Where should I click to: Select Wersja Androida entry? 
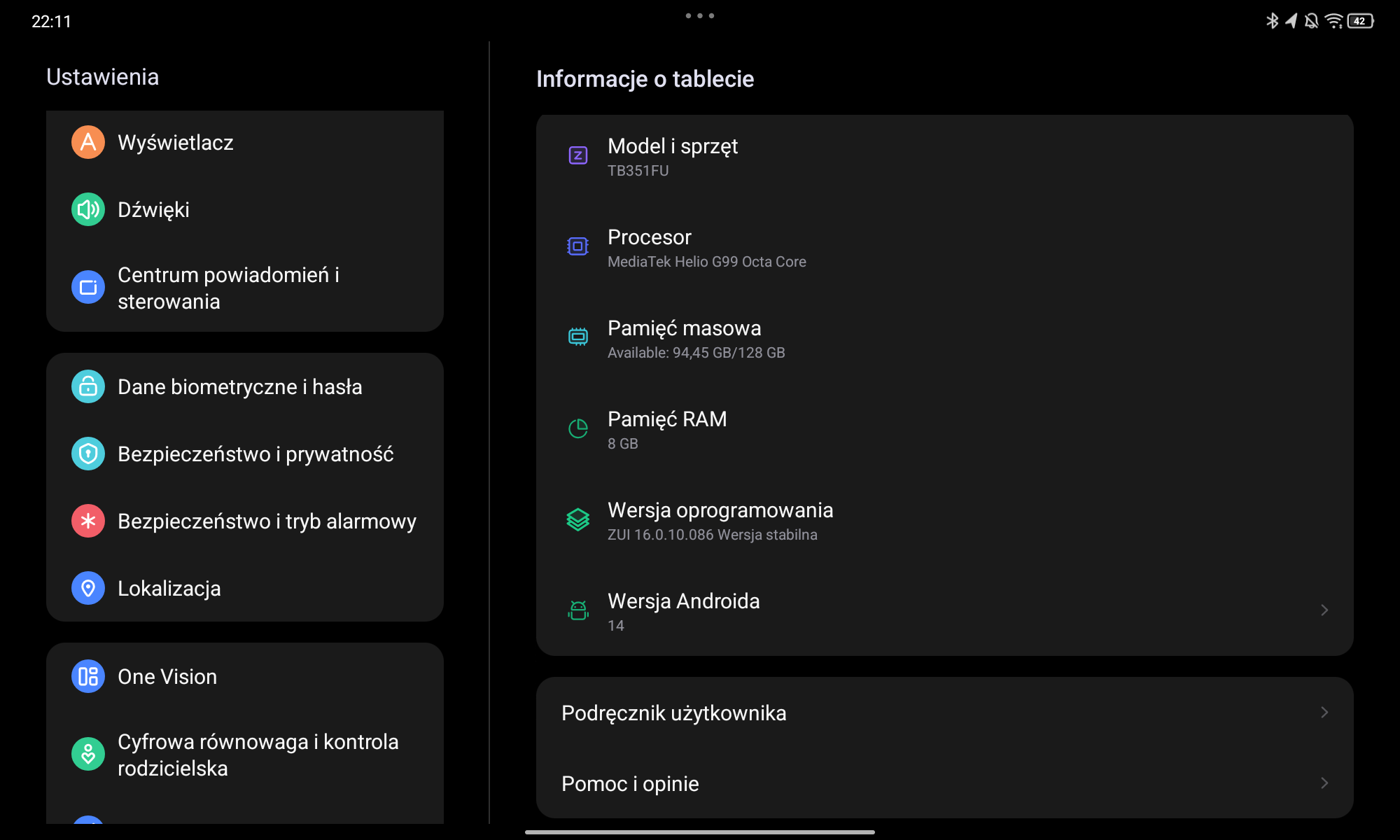945,610
